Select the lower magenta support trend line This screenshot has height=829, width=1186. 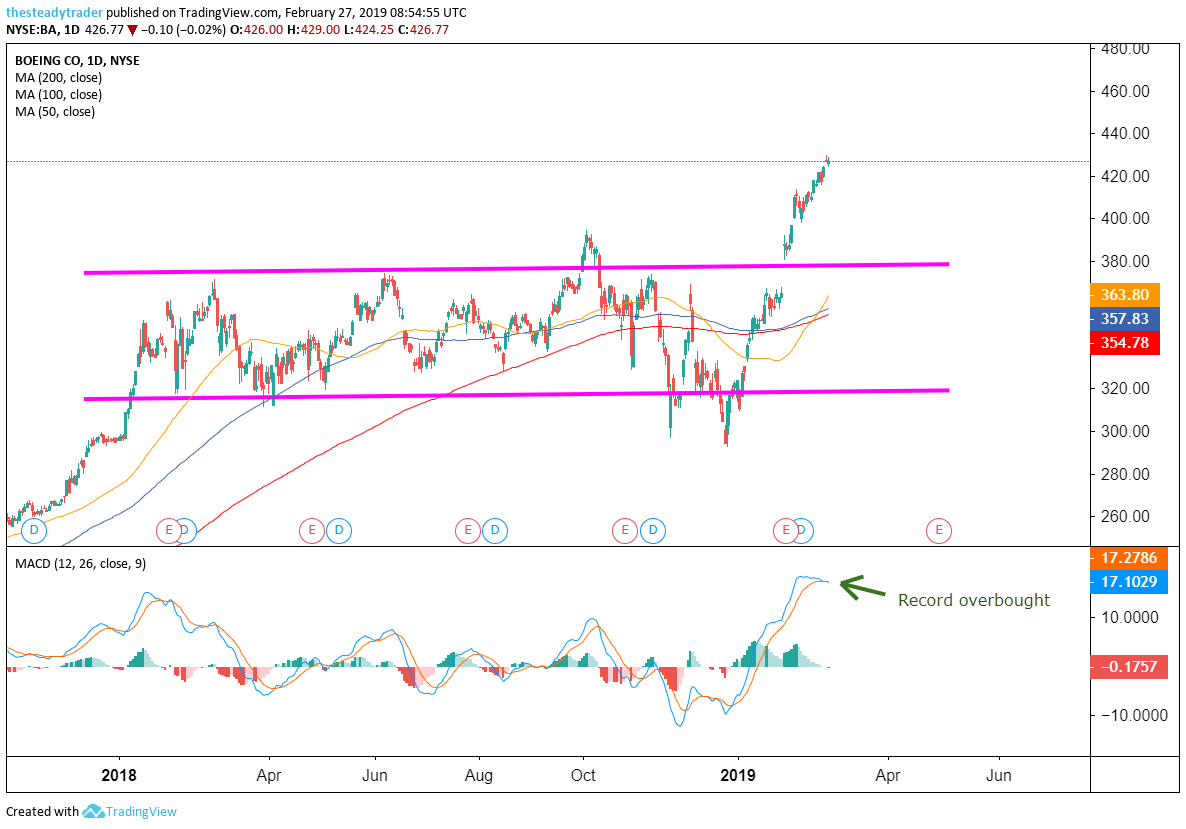tap(517, 395)
